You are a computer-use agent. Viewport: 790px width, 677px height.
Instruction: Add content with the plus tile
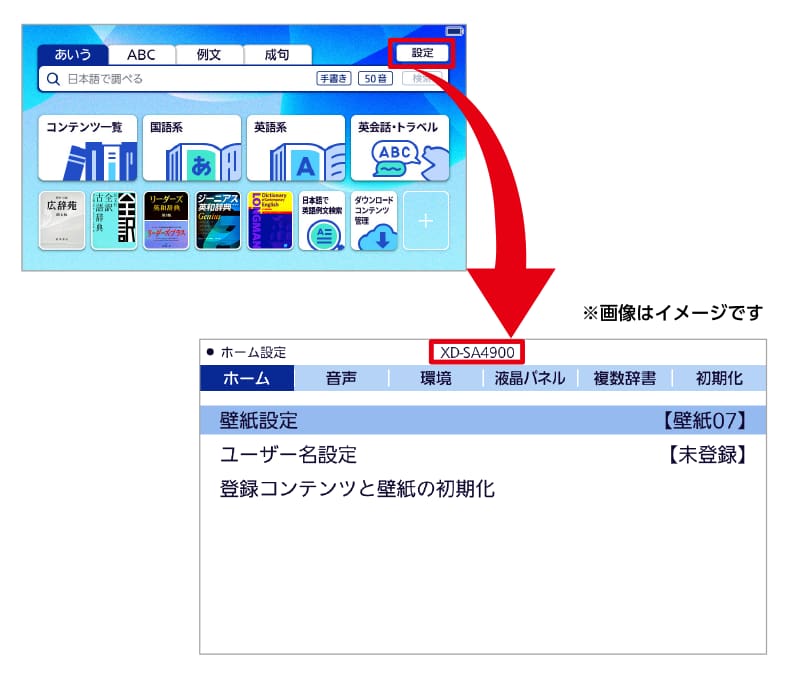pyautogui.click(x=426, y=221)
